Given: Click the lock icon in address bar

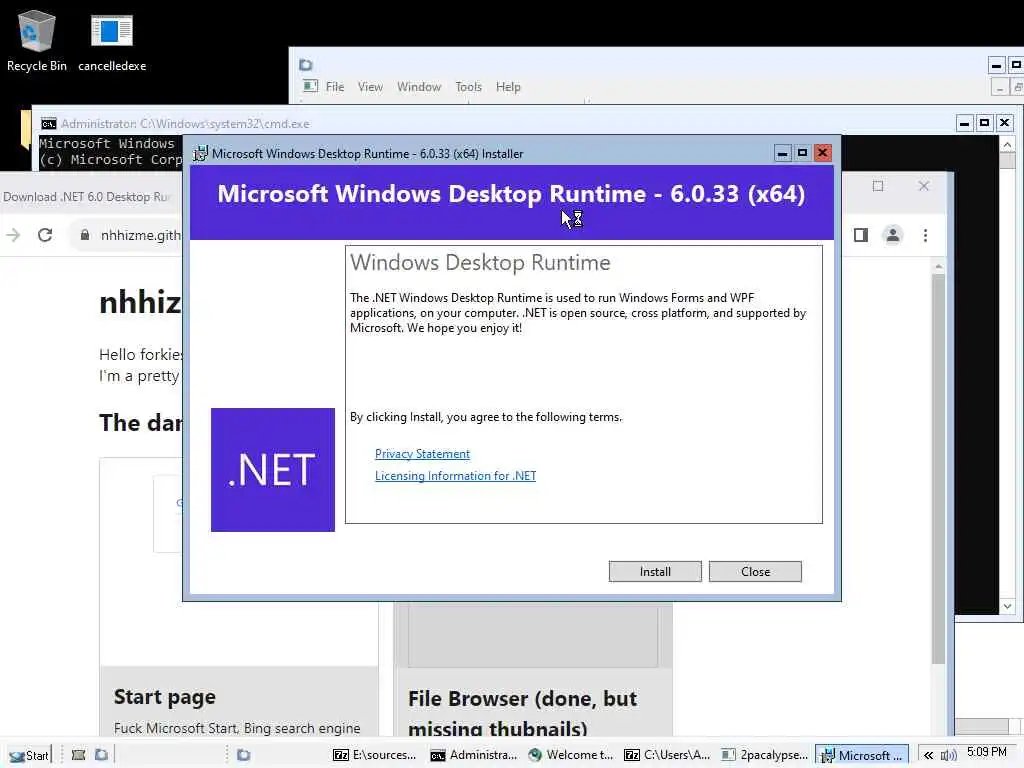Looking at the screenshot, I should [84, 235].
